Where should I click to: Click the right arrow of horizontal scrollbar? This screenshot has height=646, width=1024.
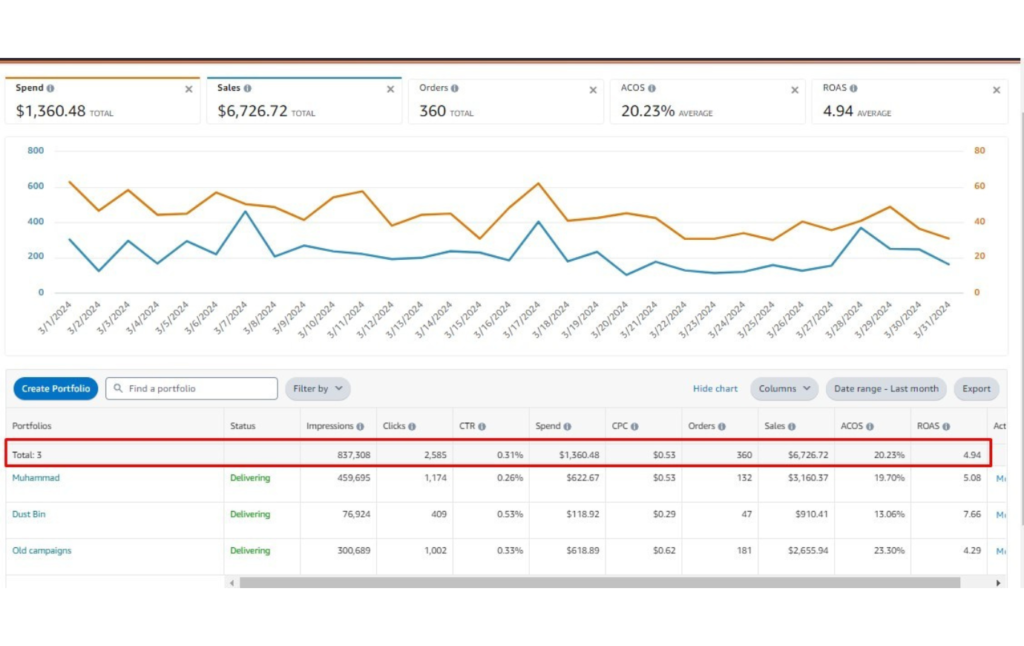998,583
